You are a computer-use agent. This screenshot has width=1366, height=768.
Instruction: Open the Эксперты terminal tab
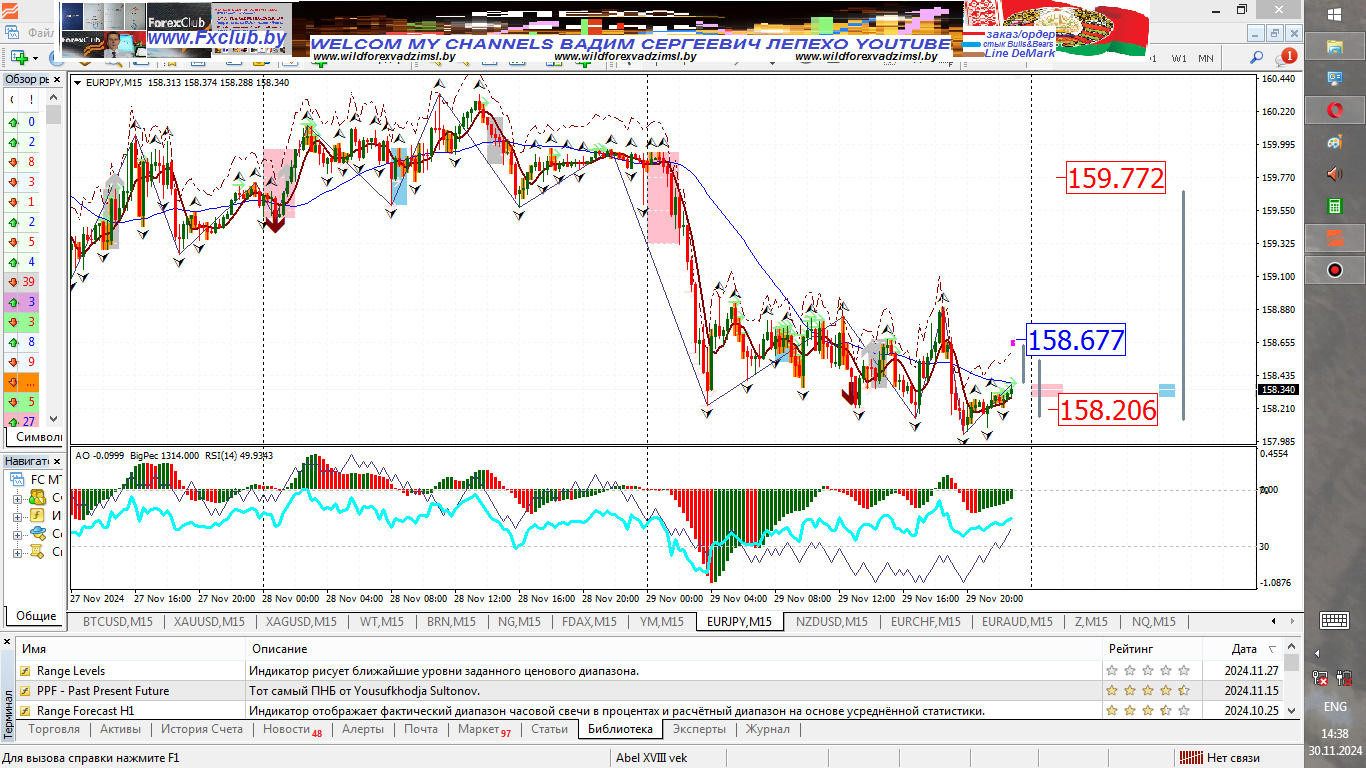[699, 730]
